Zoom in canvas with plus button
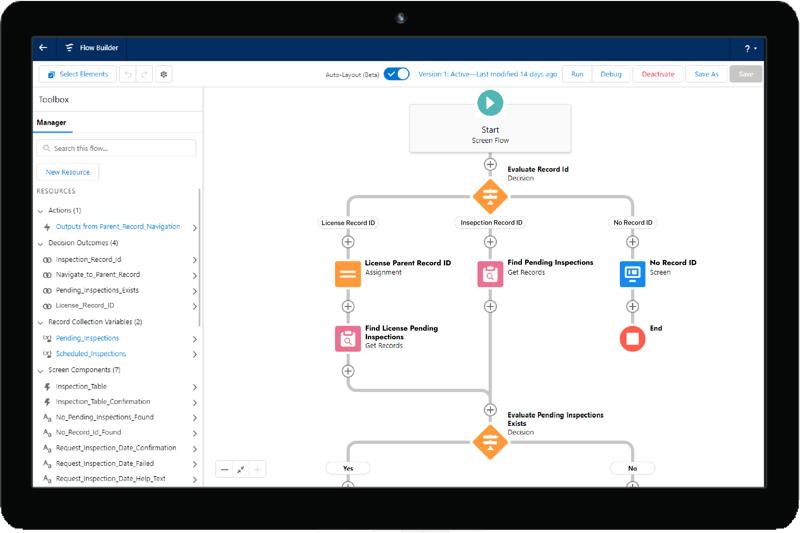Image resolution: width=800 pixels, height=533 pixels. pyautogui.click(x=257, y=469)
